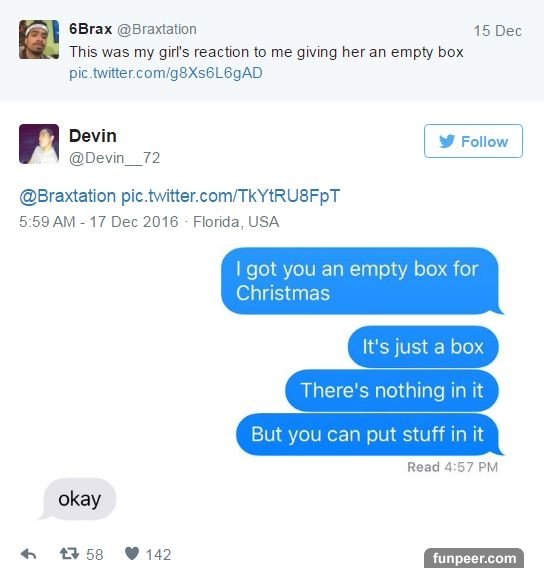Follow Devin with the Follow button

(473, 141)
